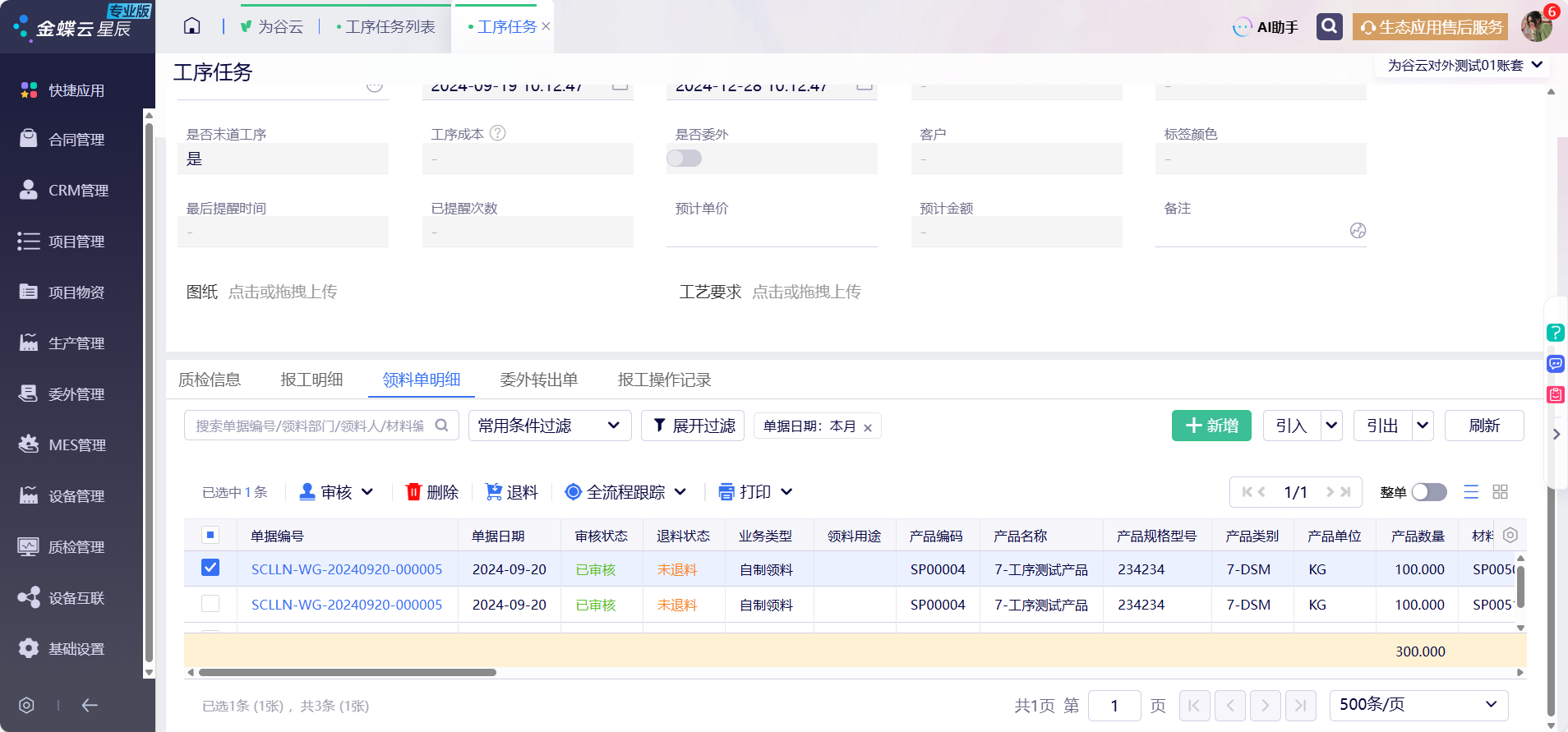Toggle the 是否委外 switch
This screenshot has height=732, width=1568.
pyautogui.click(x=685, y=158)
